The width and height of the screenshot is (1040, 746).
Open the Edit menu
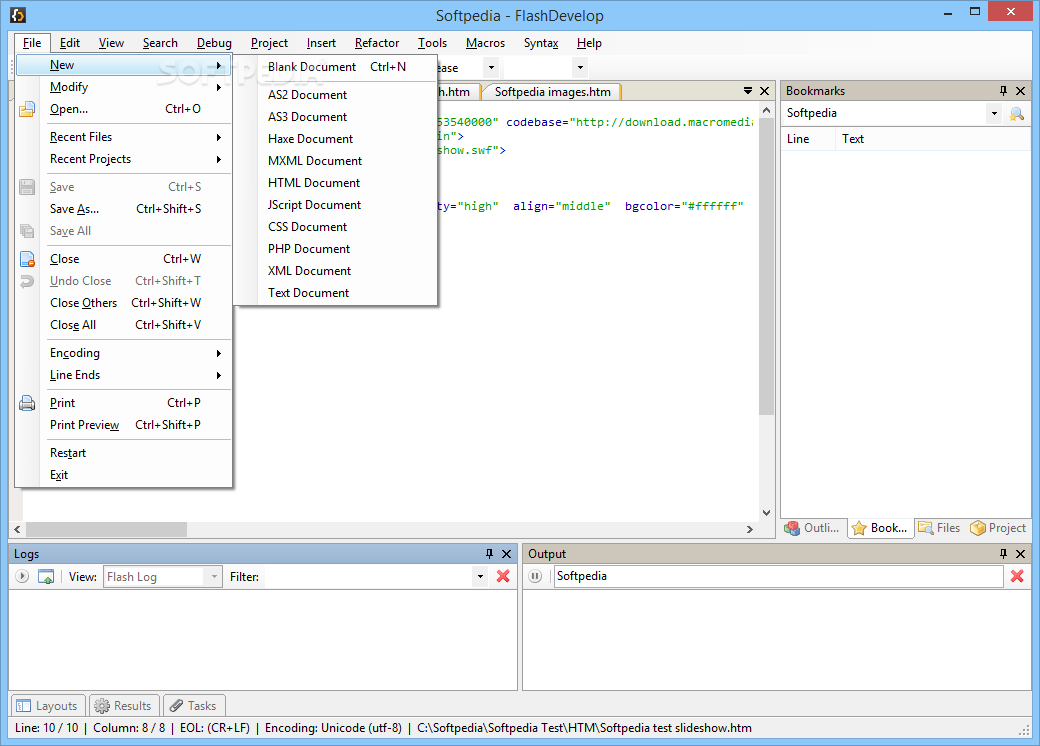[x=70, y=43]
